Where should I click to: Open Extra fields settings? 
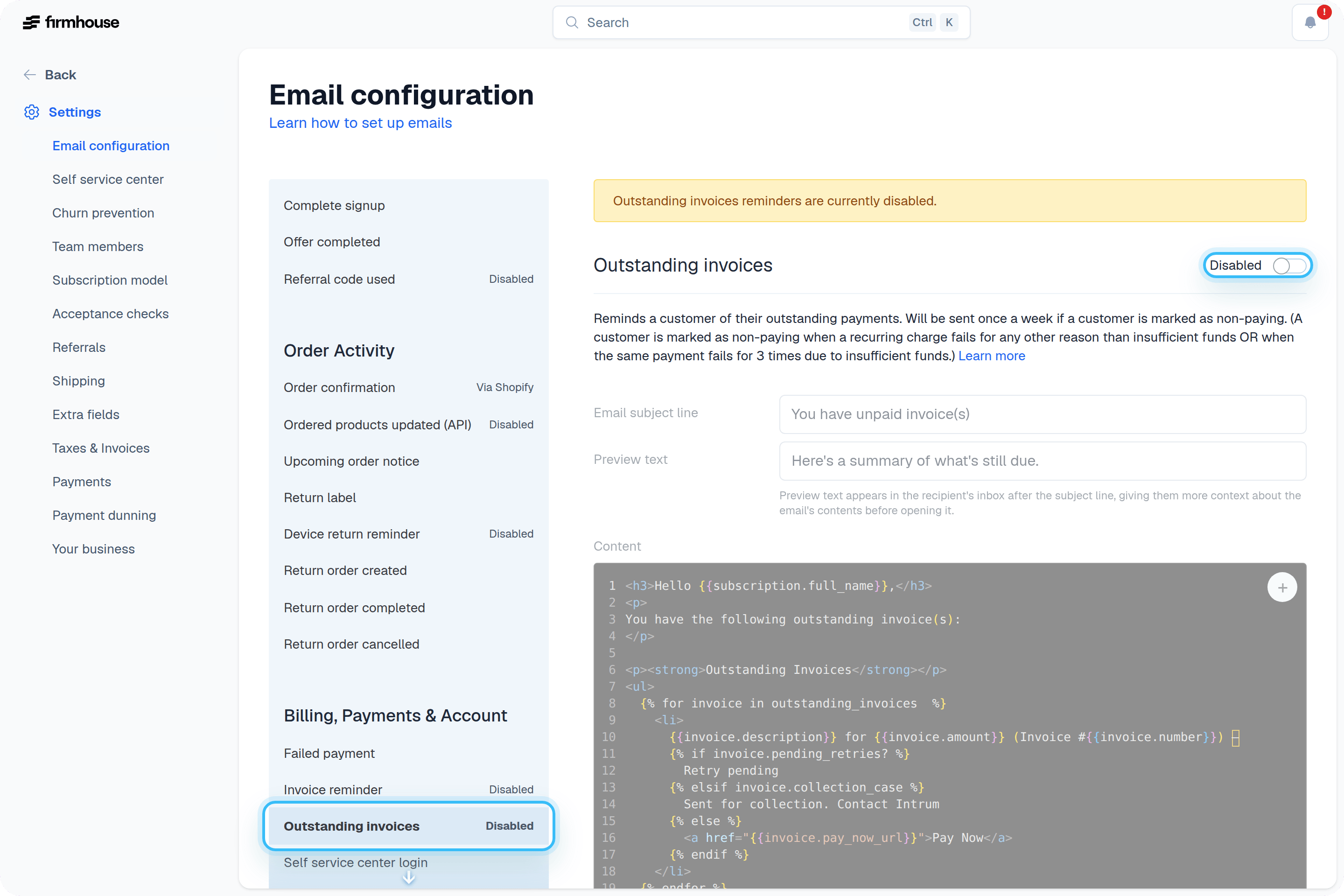click(x=86, y=415)
